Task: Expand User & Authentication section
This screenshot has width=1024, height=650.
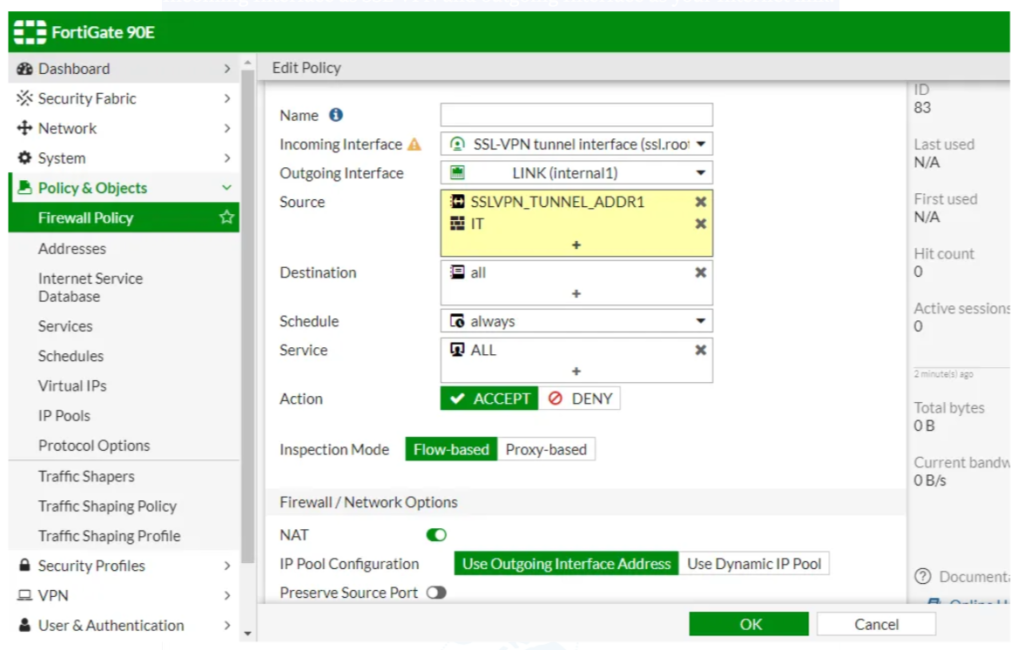Action: click(x=124, y=625)
